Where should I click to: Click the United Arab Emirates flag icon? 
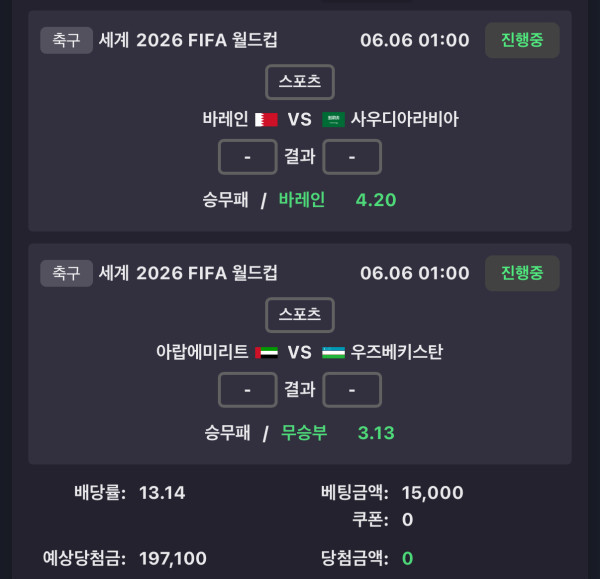pos(266,352)
